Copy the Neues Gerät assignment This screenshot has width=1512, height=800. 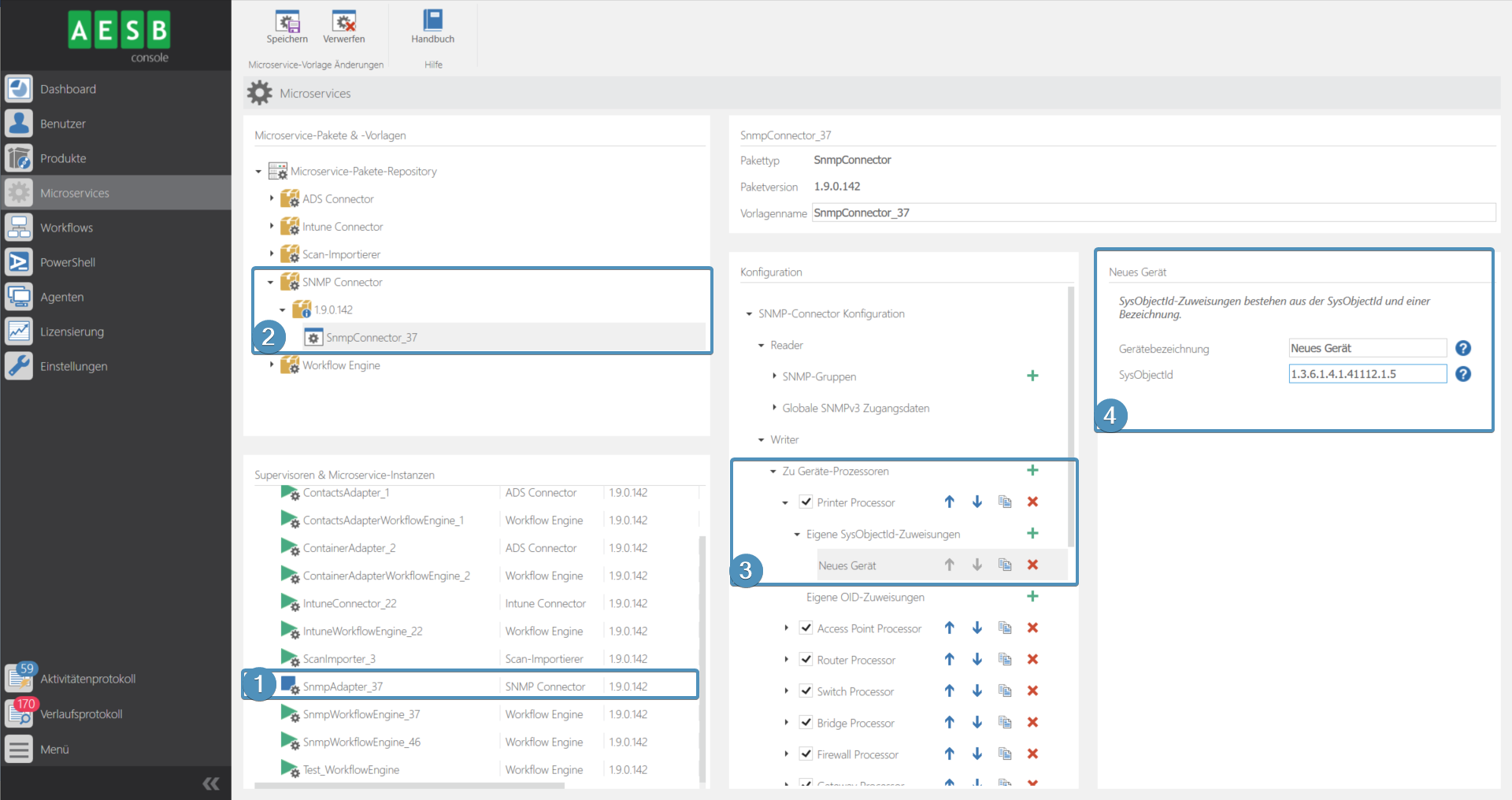(x=1005, y=565)
